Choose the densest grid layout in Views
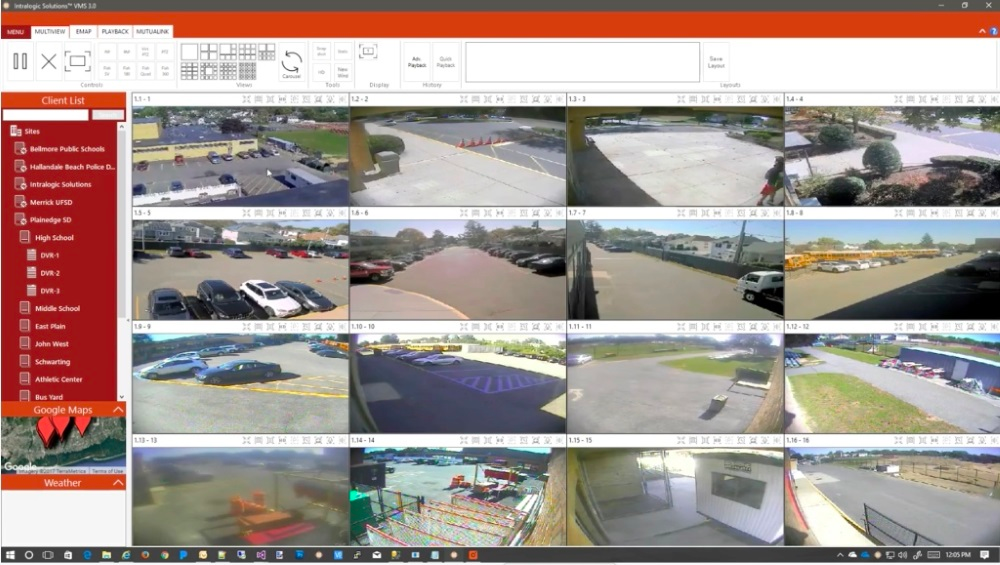This screenshot has width=1000, height=565. tap(247, 71)
